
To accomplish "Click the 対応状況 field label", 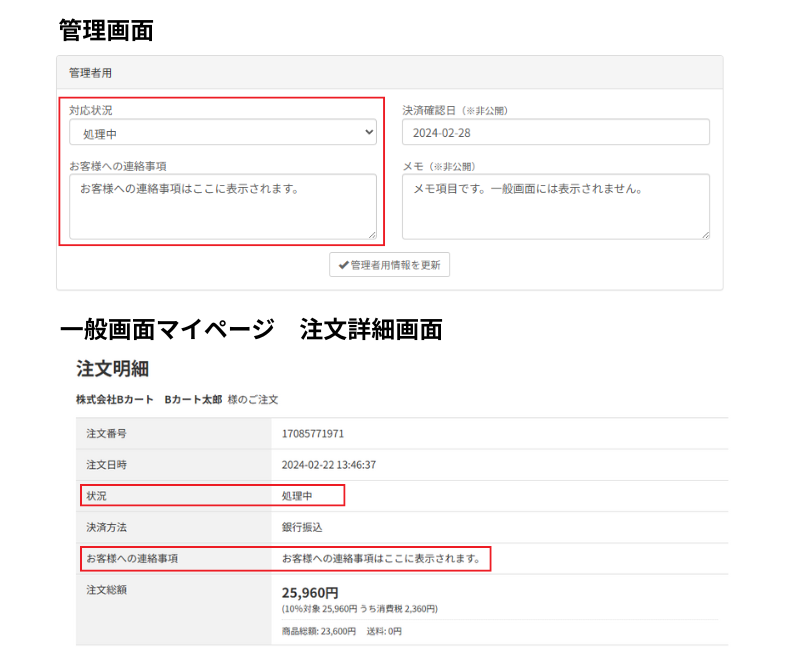I will coord(91,110).
